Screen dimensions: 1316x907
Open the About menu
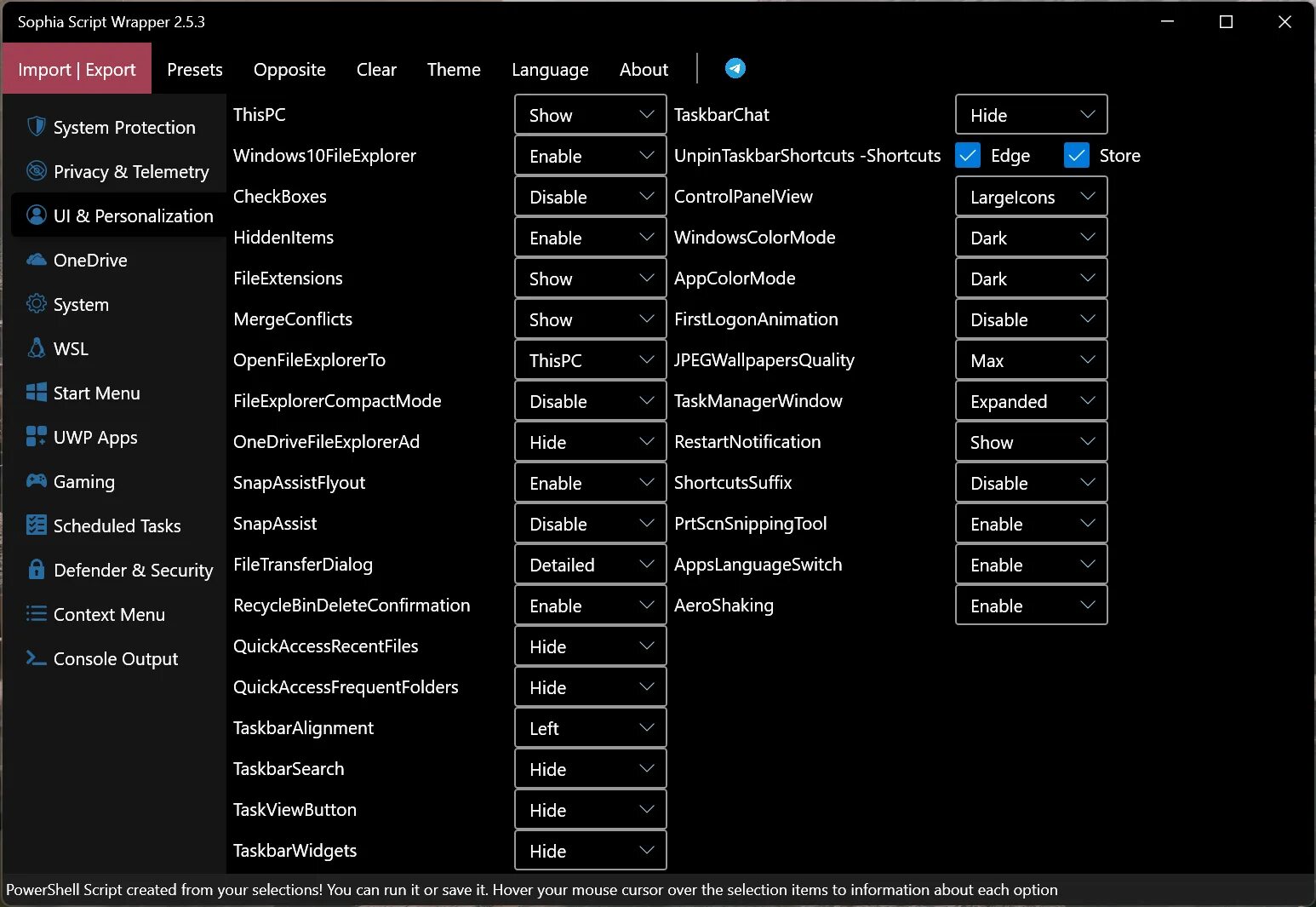644,69
